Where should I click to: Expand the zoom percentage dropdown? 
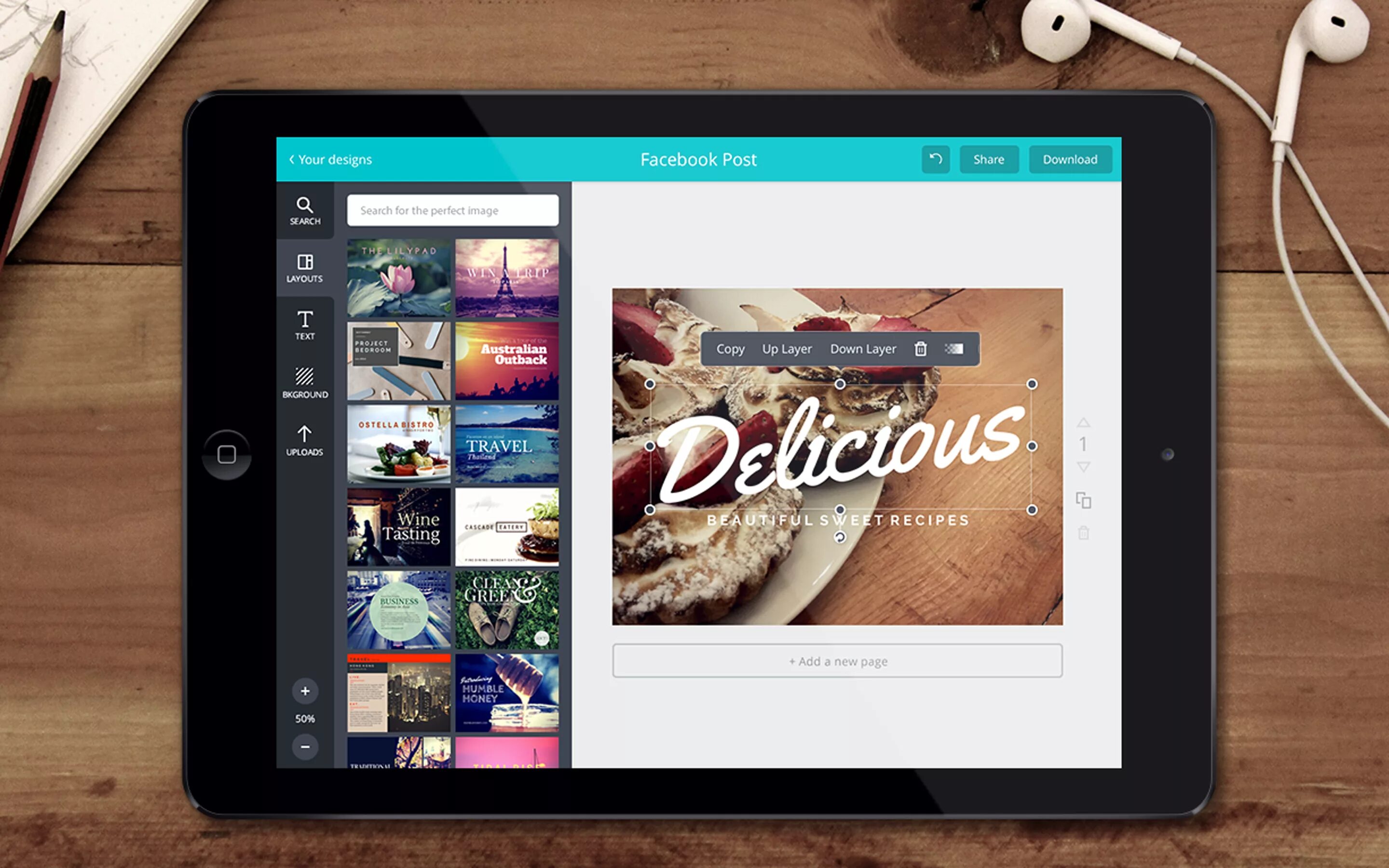tap(305, 718)
